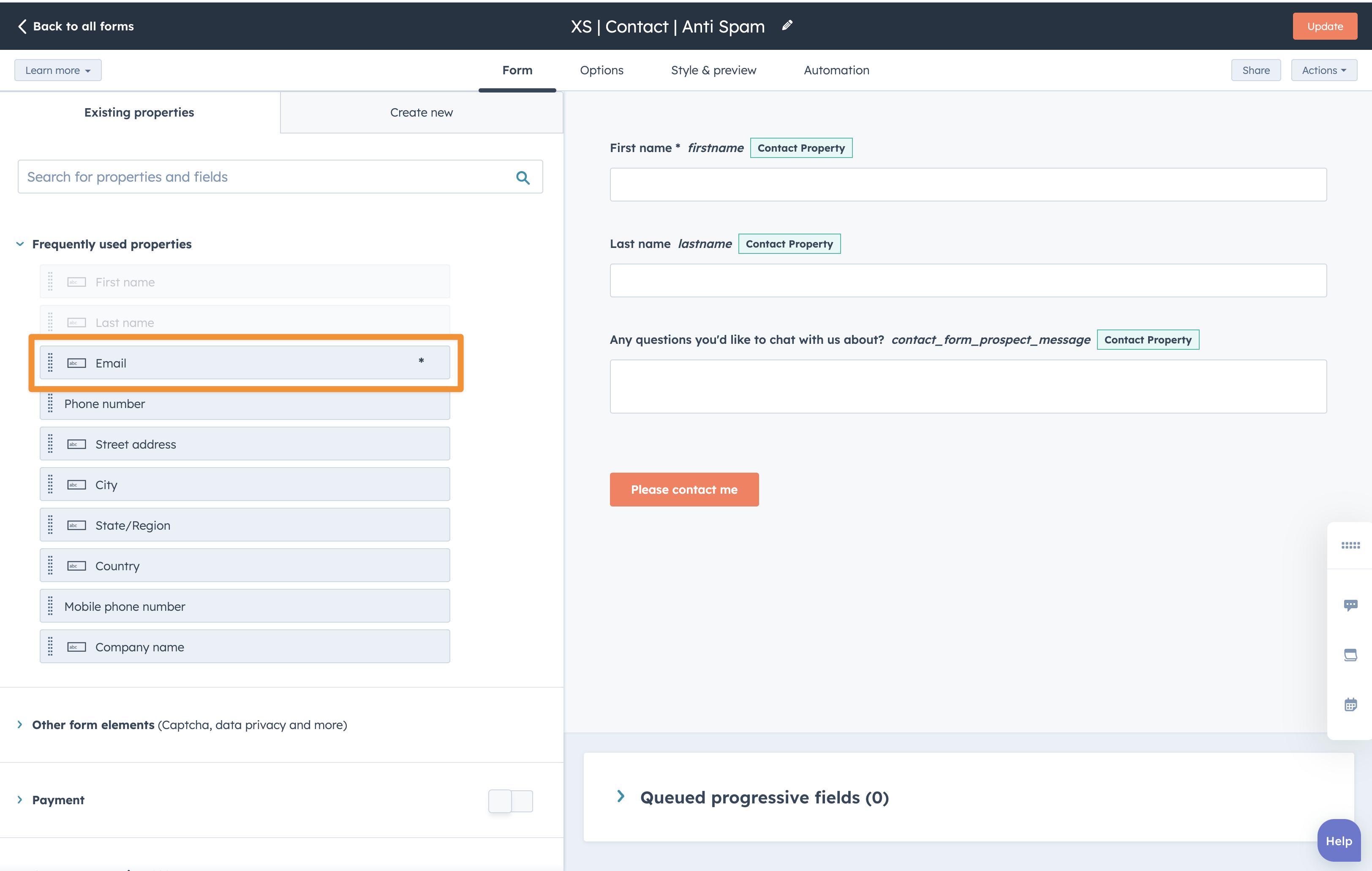1372x871 pixels.
Task: Click drag handle of Country property
Action: (50, 565)
